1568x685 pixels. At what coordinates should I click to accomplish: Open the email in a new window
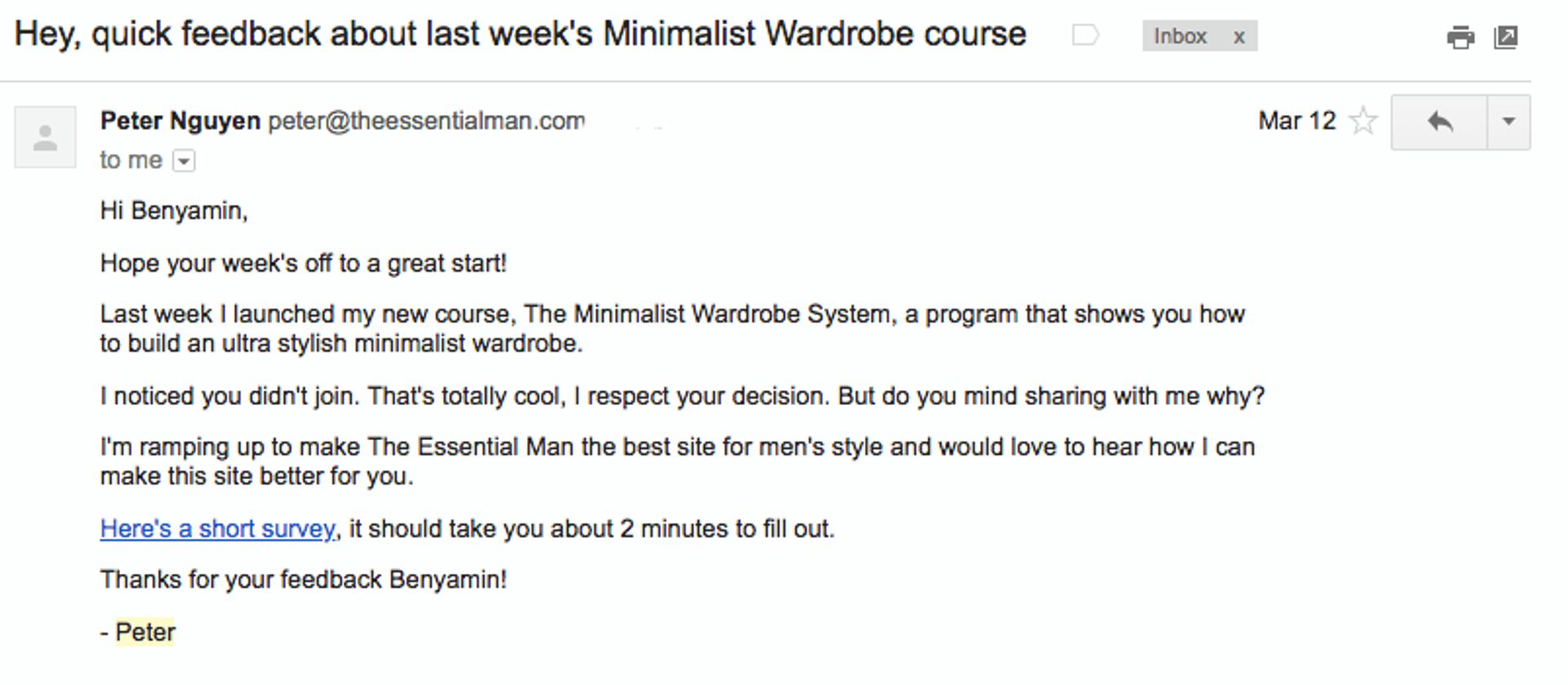(1505, 38)
